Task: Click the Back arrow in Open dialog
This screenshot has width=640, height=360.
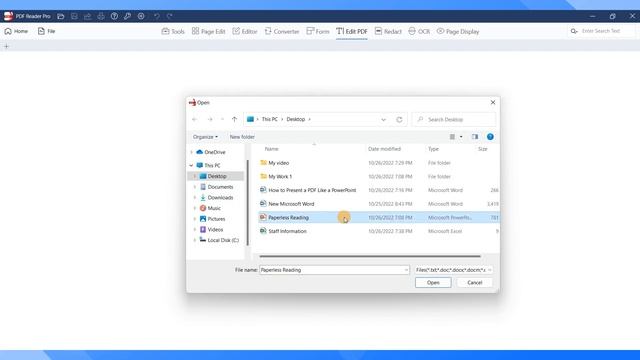Action: [195, 119]
